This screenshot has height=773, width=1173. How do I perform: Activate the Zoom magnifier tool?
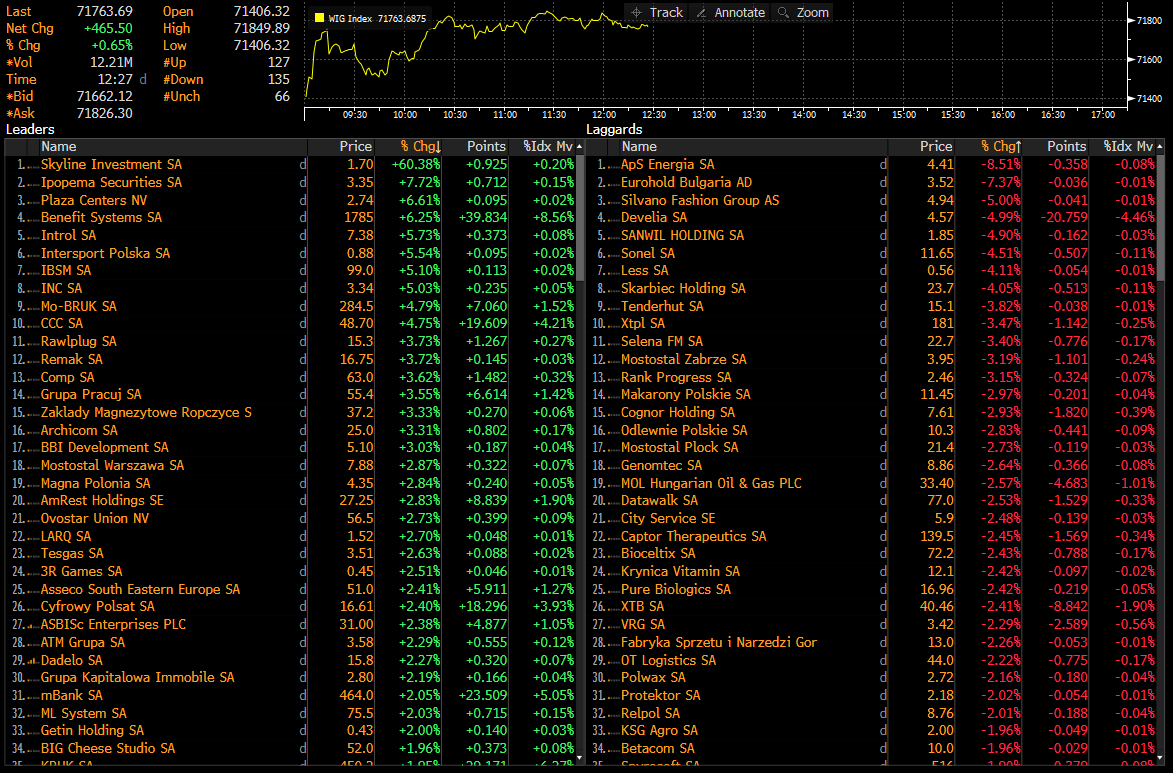pos(803,12)
